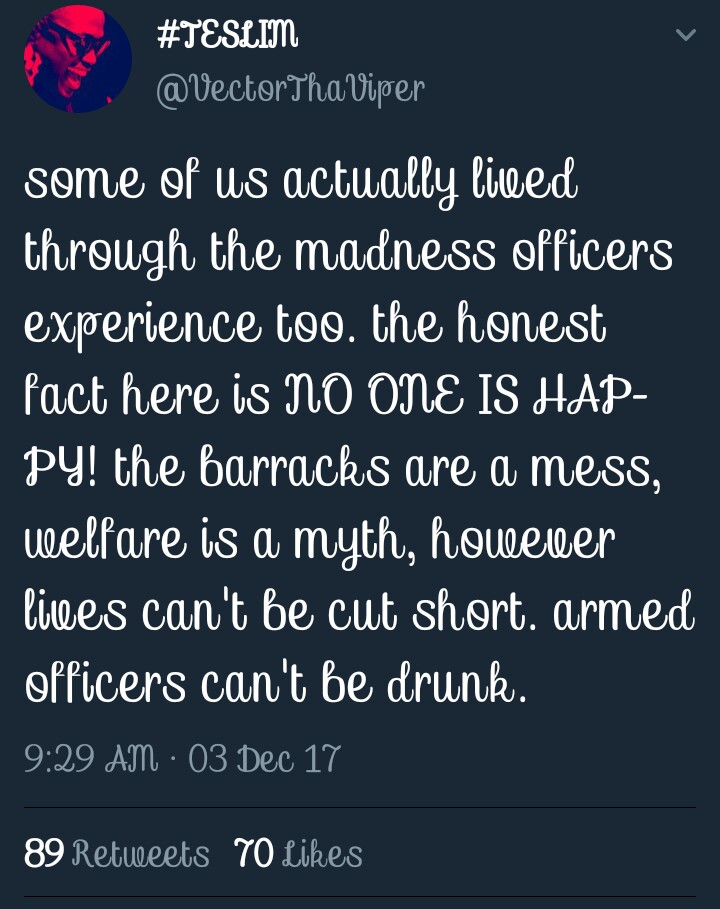Tap the number 70 like count
The image size is (720, 909).
tap(253, 853)
